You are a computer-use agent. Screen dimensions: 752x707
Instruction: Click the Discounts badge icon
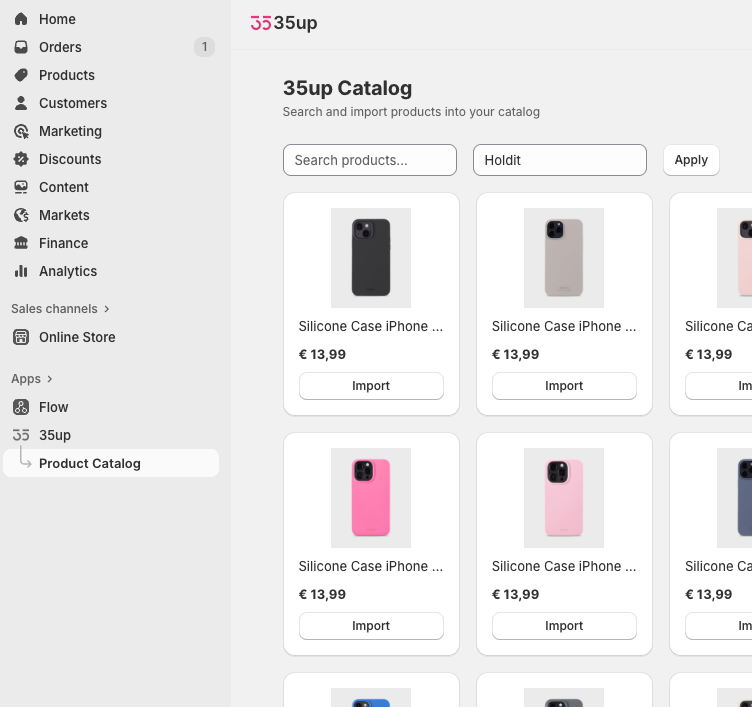click(x=21, y=159)
